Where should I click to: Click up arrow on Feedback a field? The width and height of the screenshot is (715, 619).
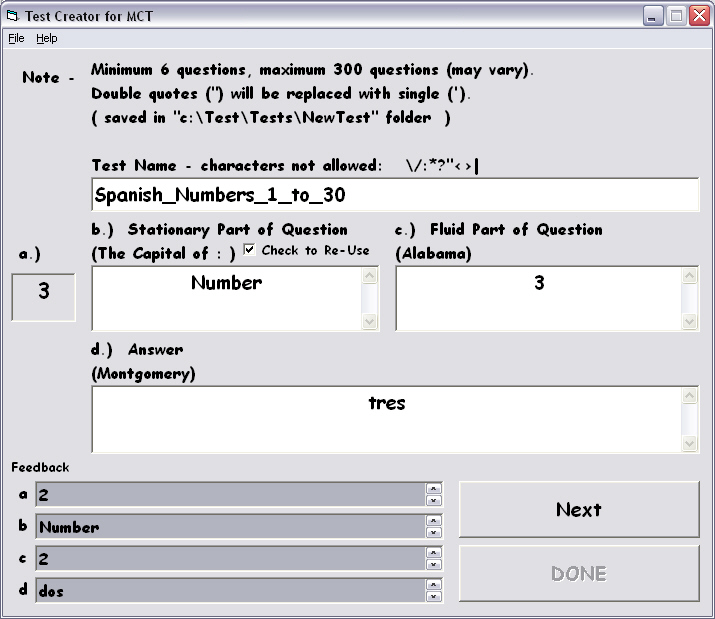tap(434, 489)
